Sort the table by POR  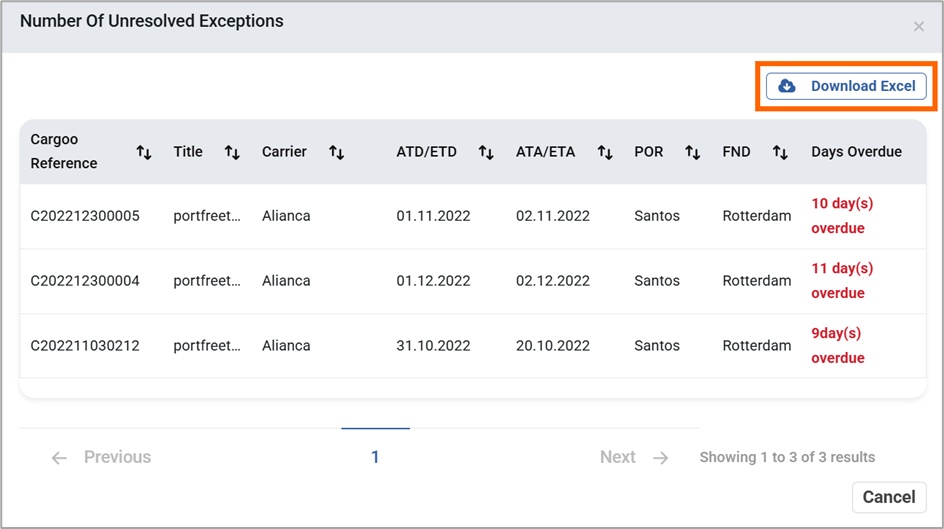click(692, 152)
